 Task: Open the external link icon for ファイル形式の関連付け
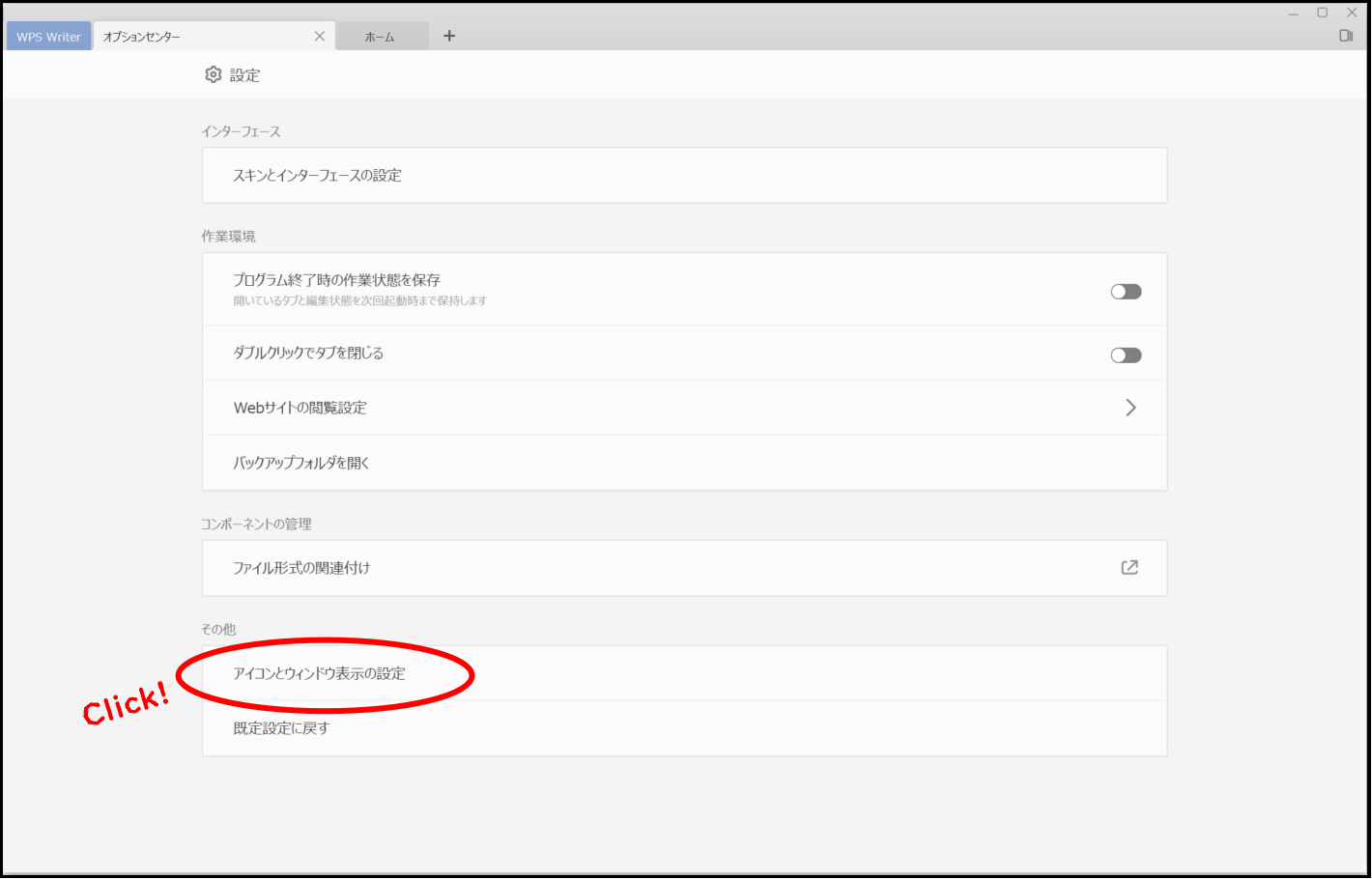(x=1129, y=567)
